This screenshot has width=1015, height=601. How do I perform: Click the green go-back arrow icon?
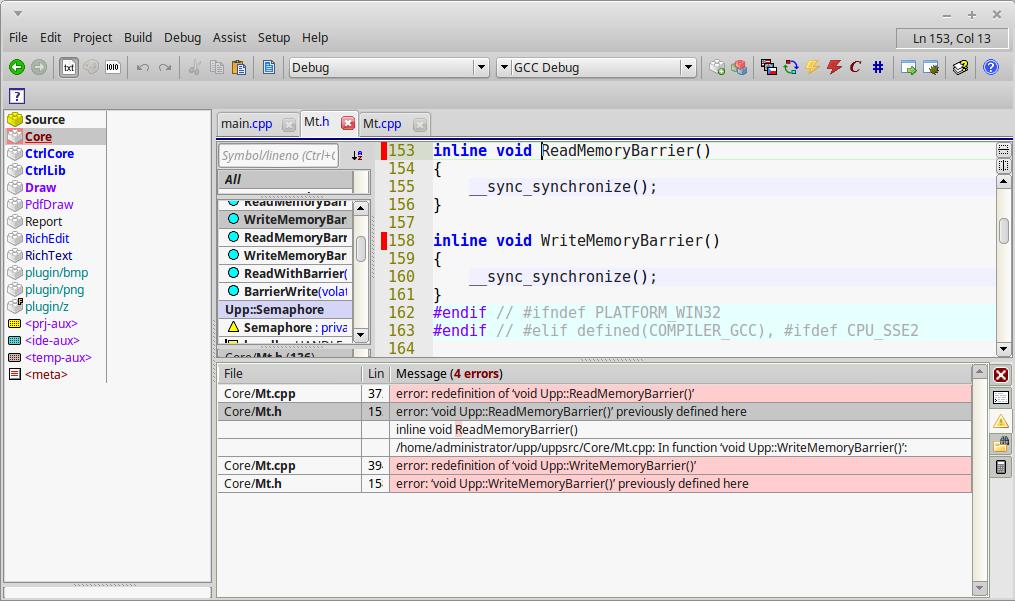tap(17, 67)
